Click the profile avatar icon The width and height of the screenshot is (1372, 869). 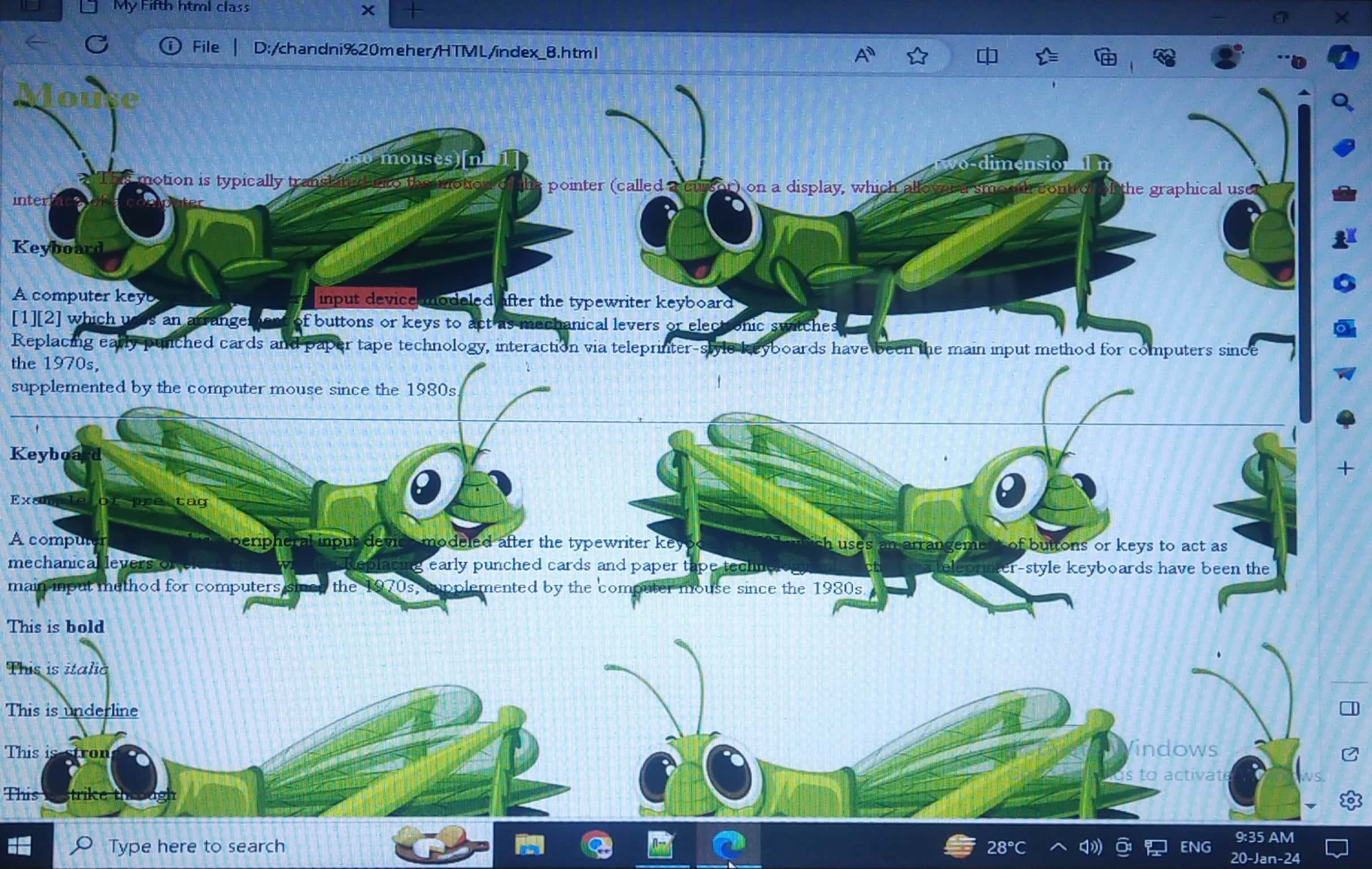(1225, 57)
